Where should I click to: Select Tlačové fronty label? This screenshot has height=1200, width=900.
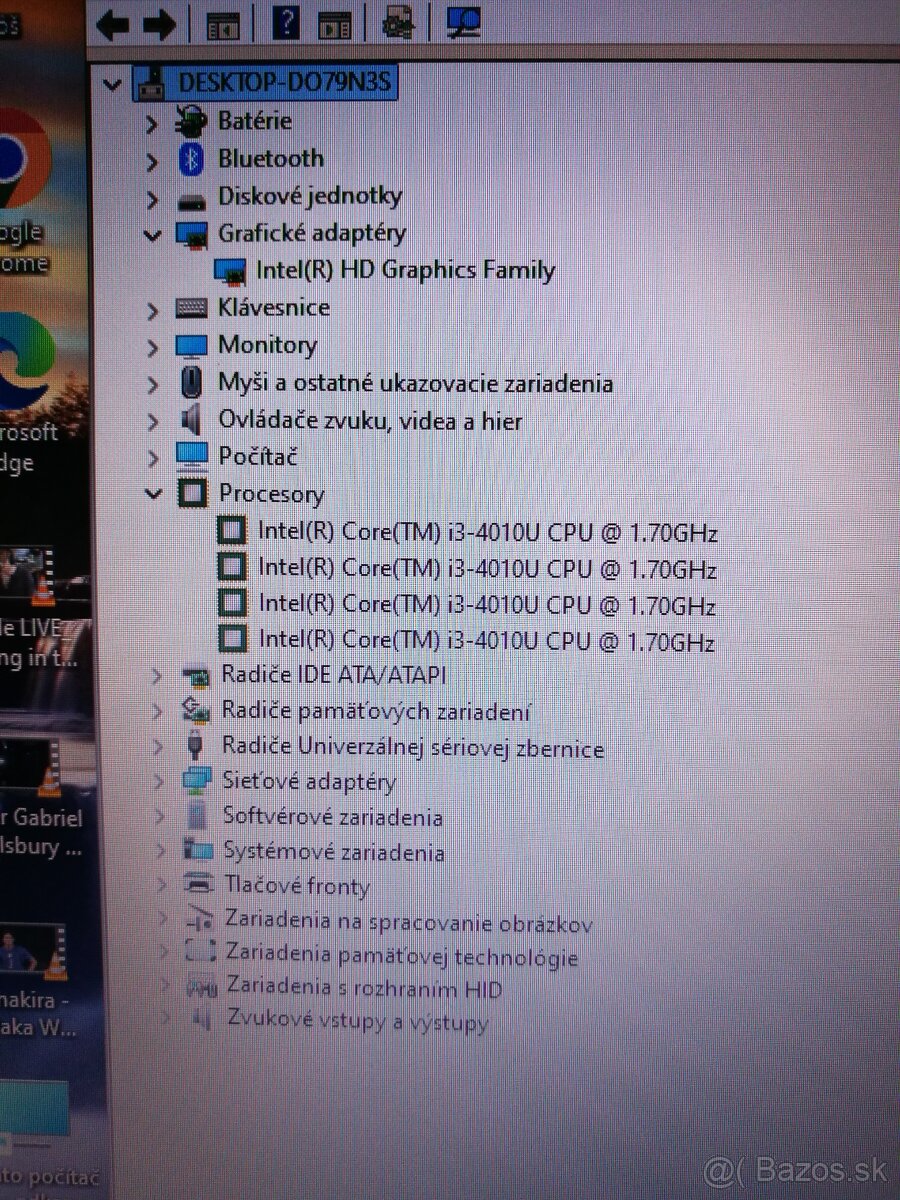[x=296, y=886]
